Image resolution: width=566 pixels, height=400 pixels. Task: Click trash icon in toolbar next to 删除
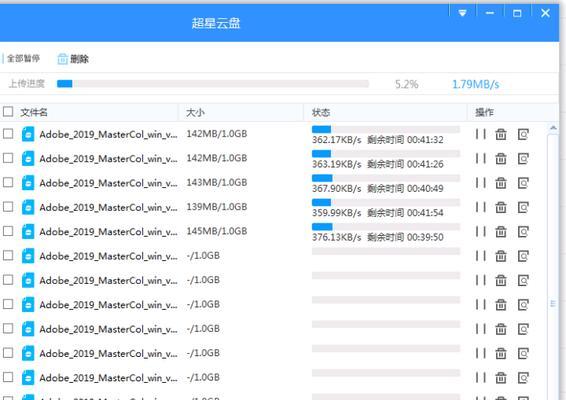coord(62,59)
